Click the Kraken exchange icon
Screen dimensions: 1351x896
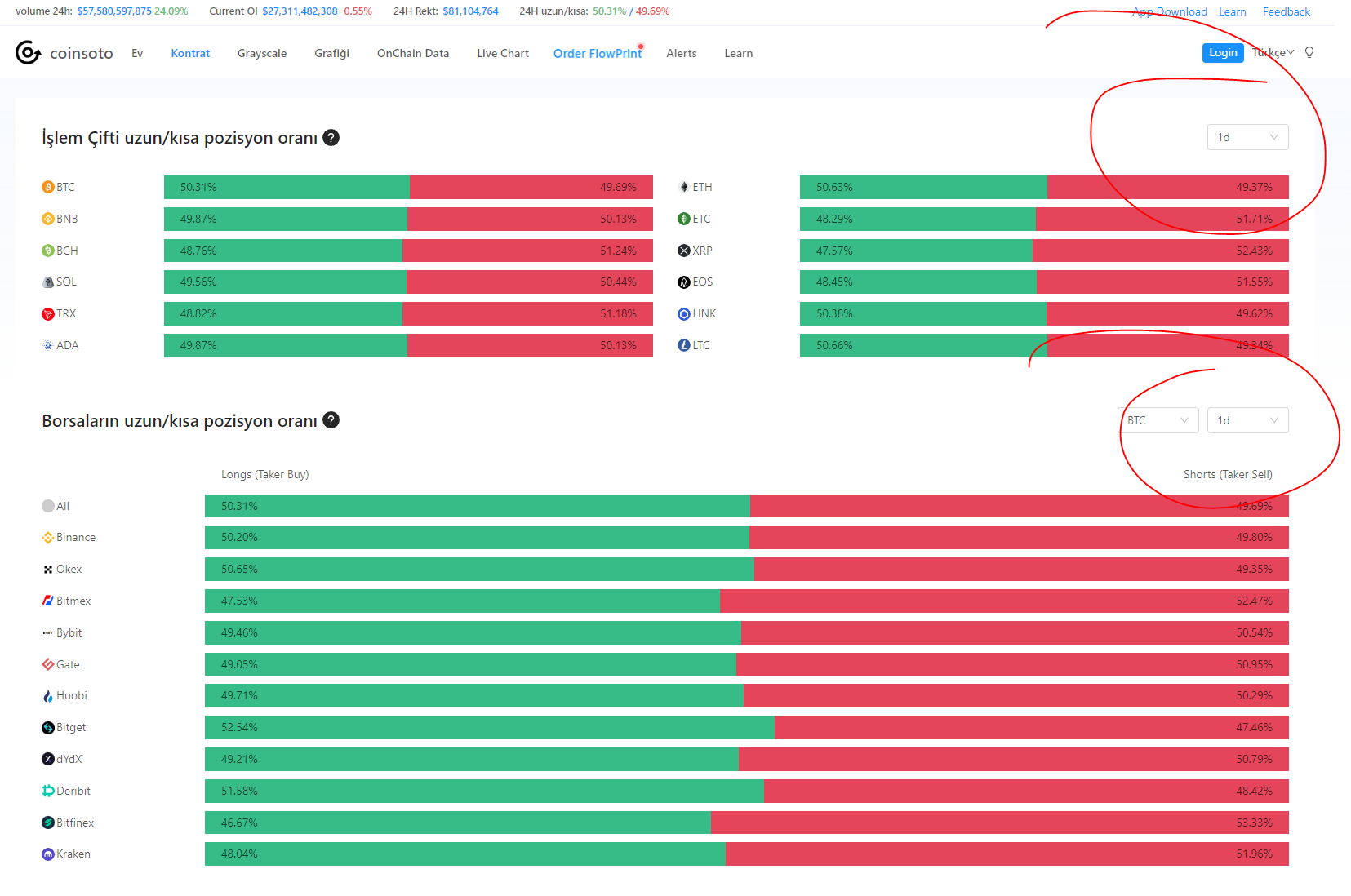pos(48,854)
